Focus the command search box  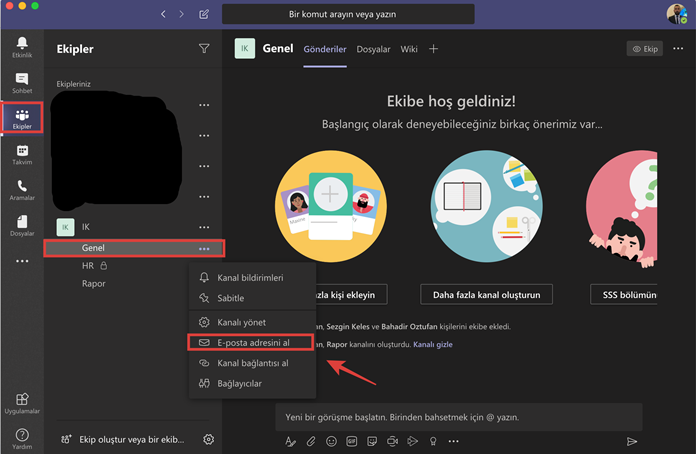[x=348, y=14]
